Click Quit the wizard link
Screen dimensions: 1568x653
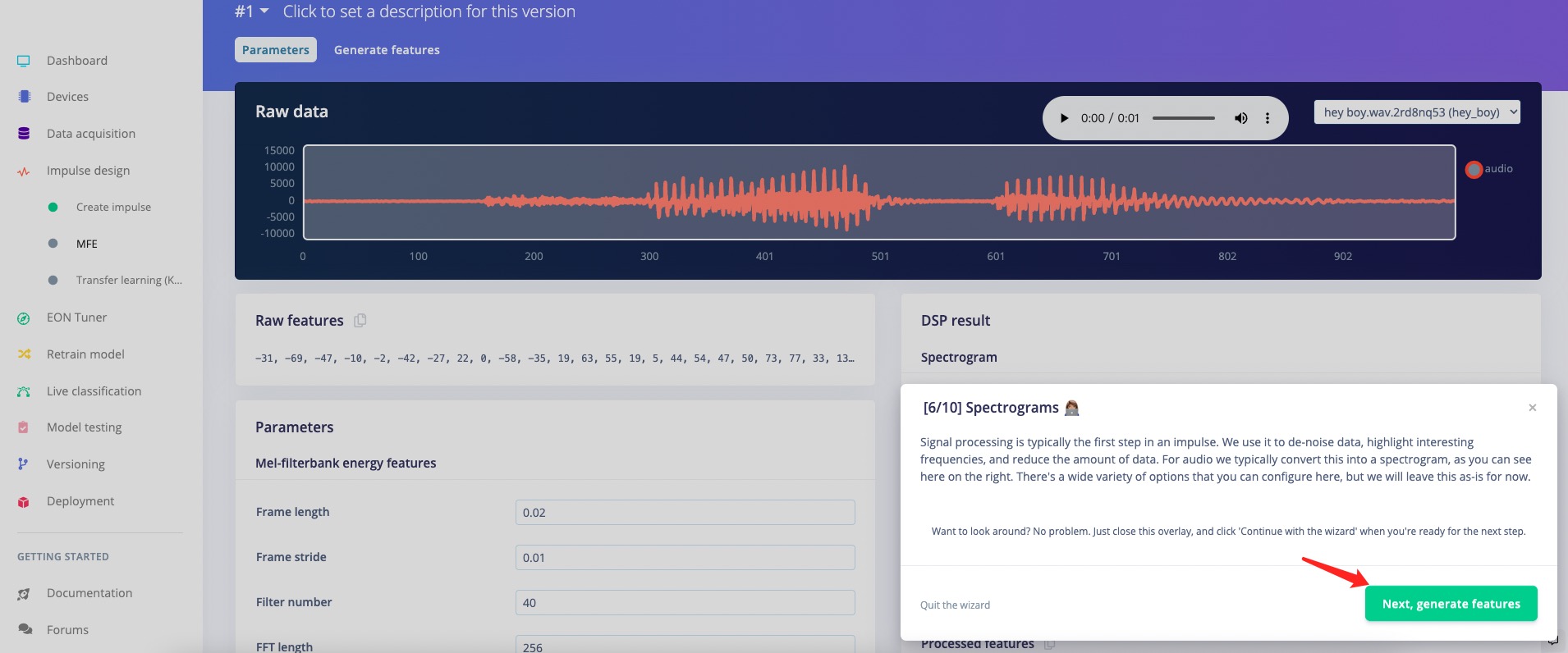[x=955, y=605]
